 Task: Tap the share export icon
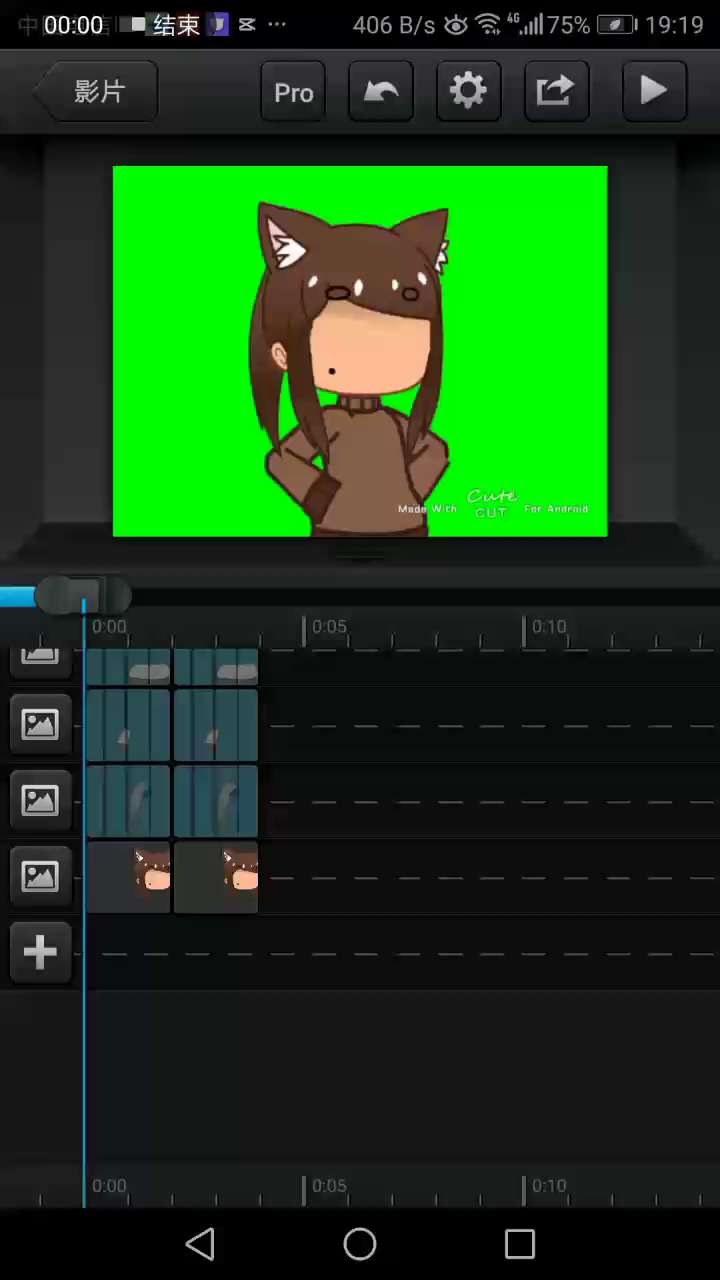point(556,92)
